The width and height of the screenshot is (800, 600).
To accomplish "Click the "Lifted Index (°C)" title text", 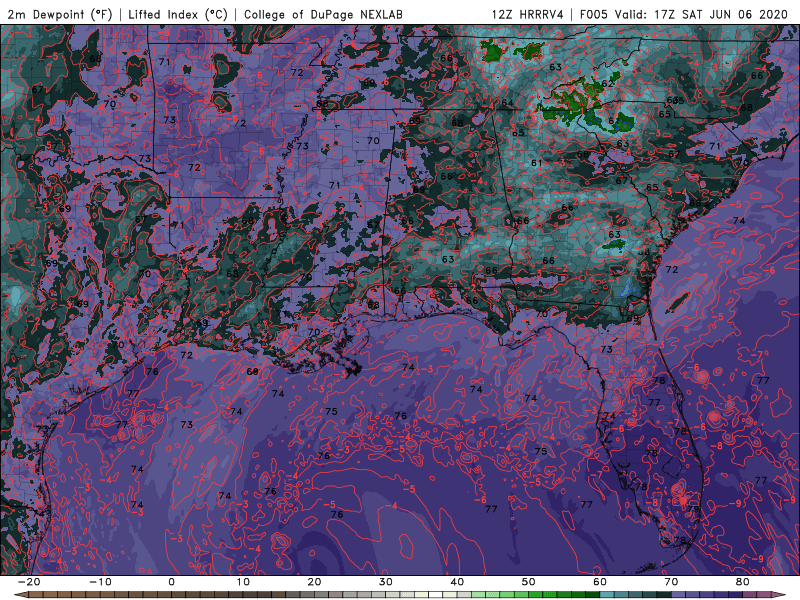I will [x=178, y=14].
